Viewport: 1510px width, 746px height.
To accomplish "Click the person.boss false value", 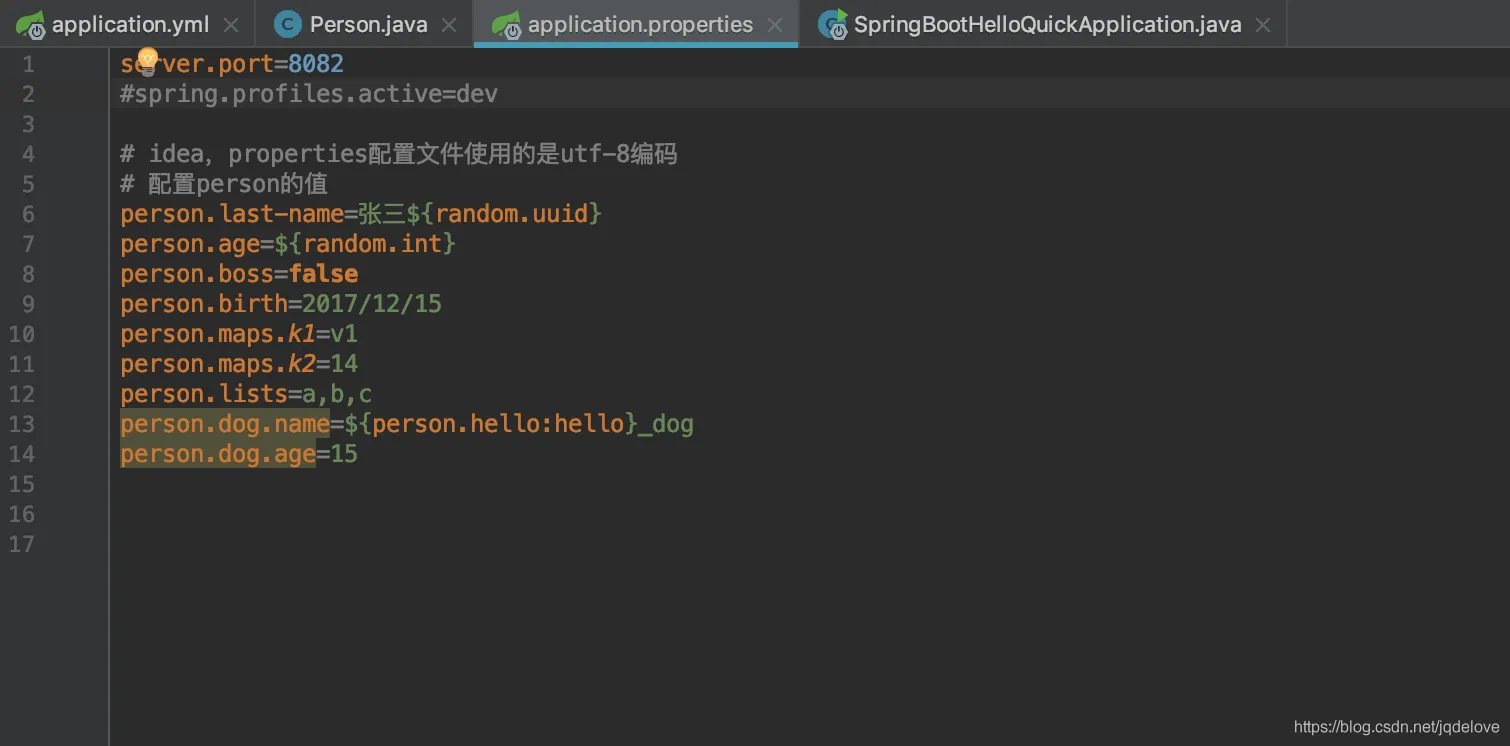I will (323, 274).
